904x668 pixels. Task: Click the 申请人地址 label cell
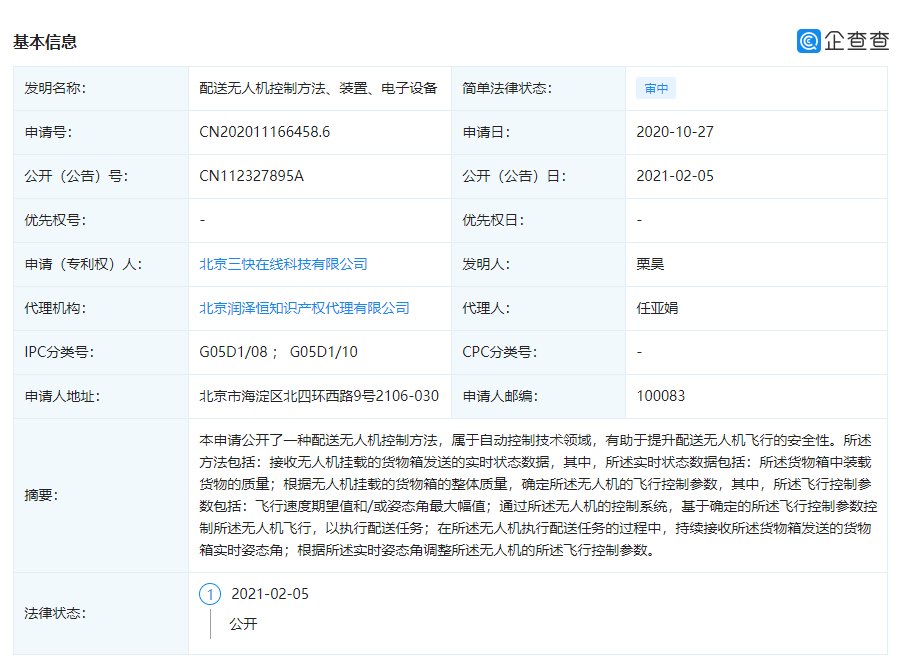pyautogui.click(x=101, y=396)
